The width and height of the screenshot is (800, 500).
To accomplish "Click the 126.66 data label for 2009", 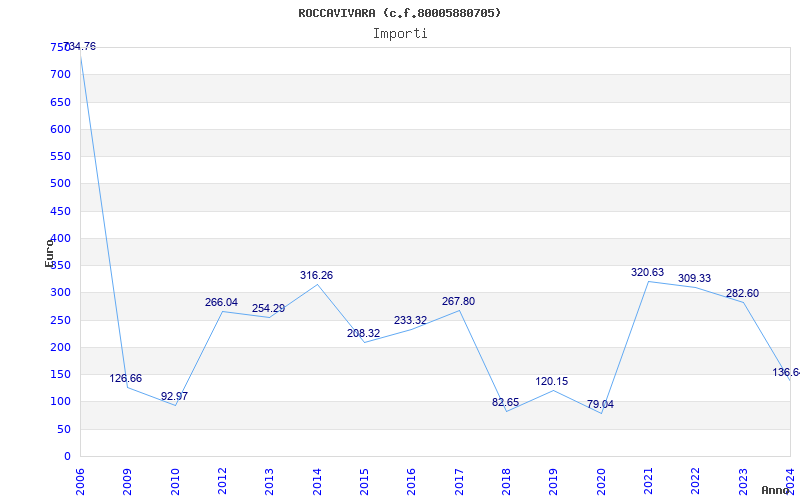I will coord(126,379).
